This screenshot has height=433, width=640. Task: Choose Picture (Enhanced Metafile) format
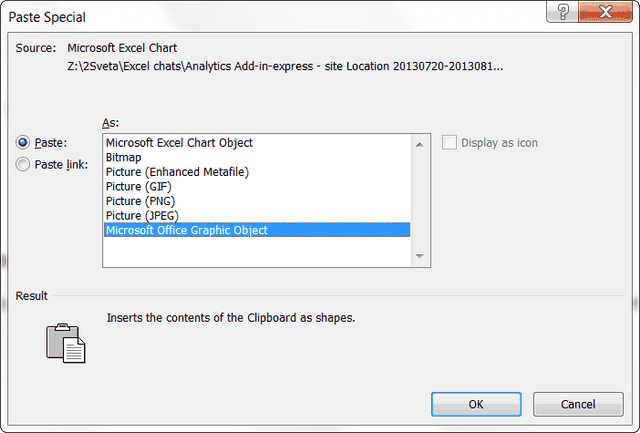pyautogui.click(x=177, y=172)
